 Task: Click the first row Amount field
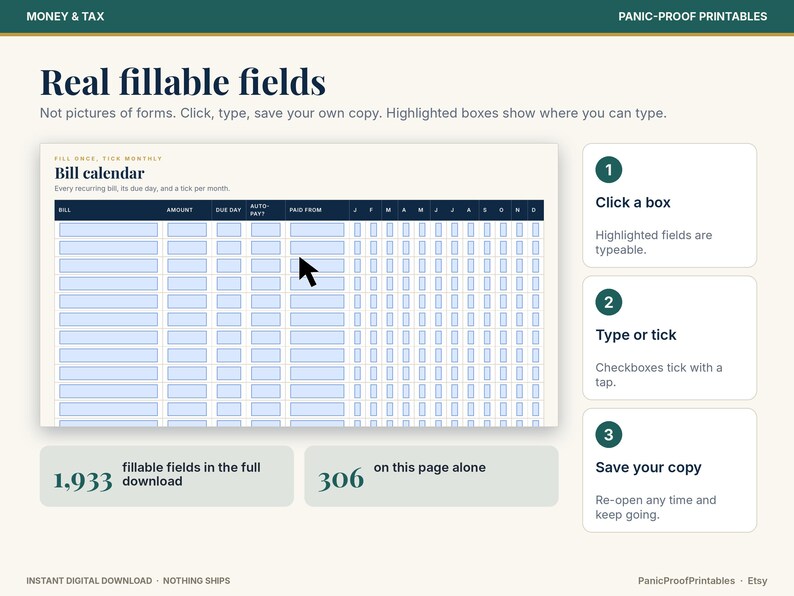[187, 230]
